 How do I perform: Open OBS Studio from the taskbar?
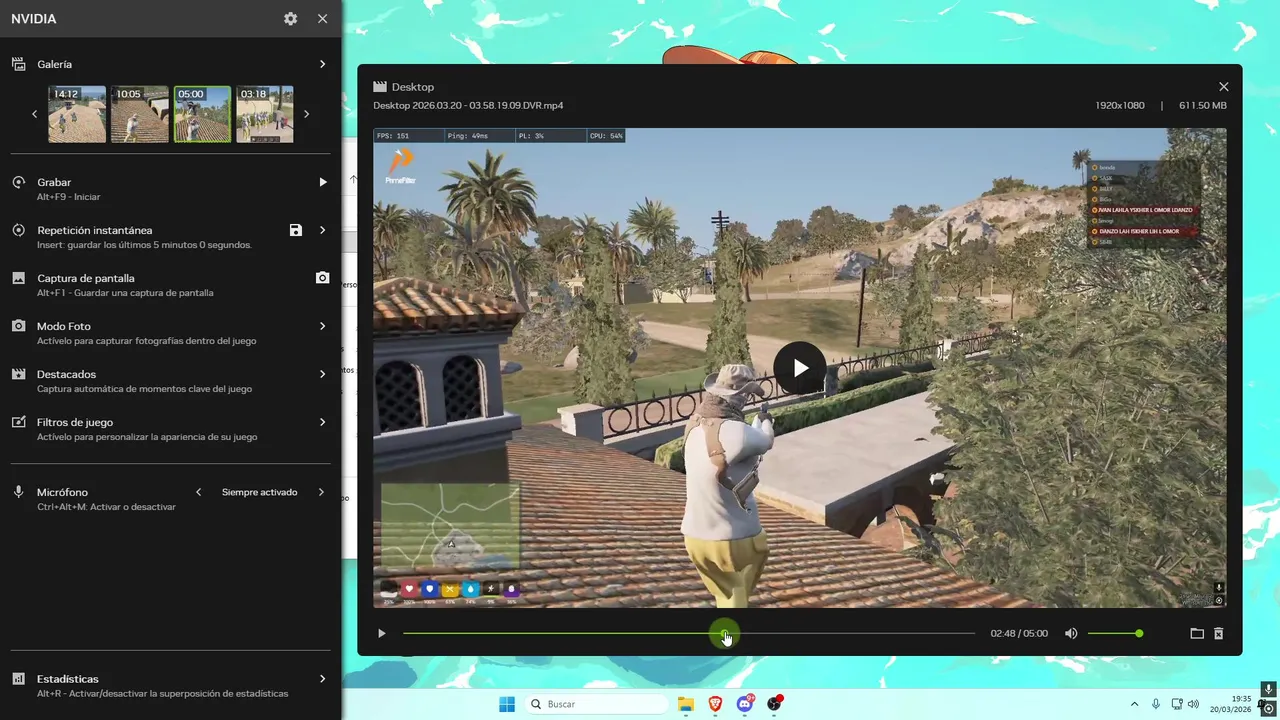pyautogui.click(x=774, y=704)
